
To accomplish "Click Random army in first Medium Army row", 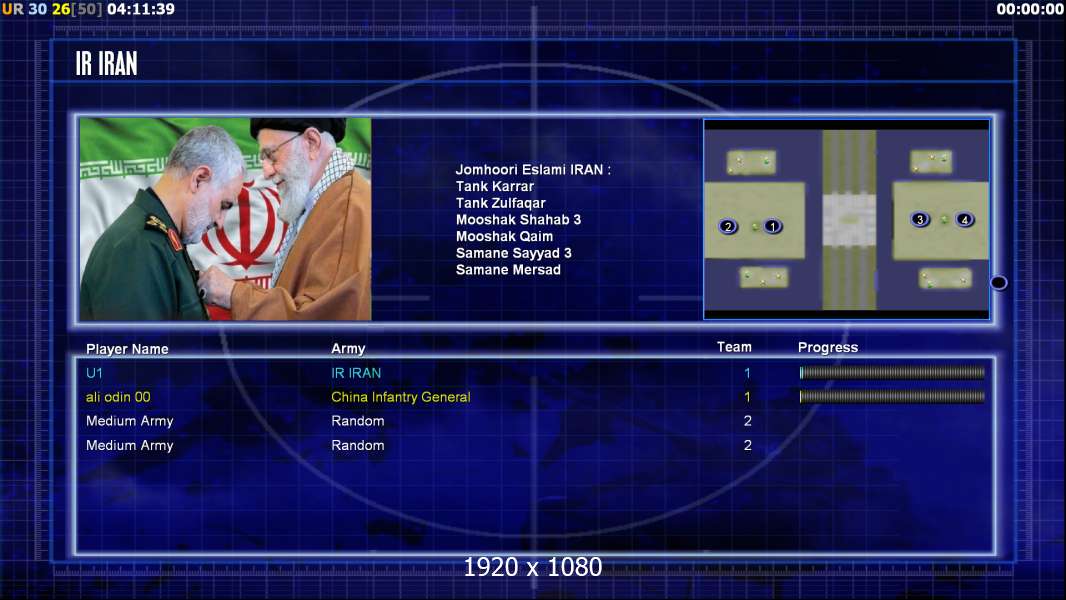I will 358,421.
